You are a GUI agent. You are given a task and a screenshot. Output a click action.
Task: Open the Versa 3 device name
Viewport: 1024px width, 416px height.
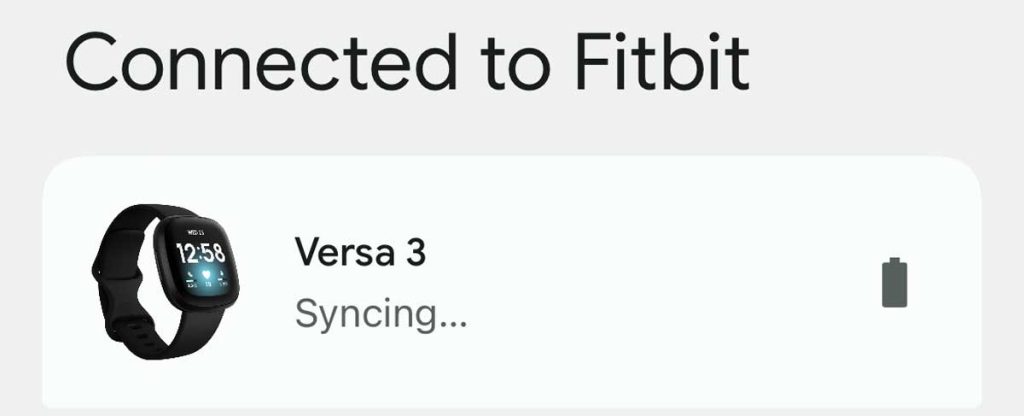click(x=360, y=253)
